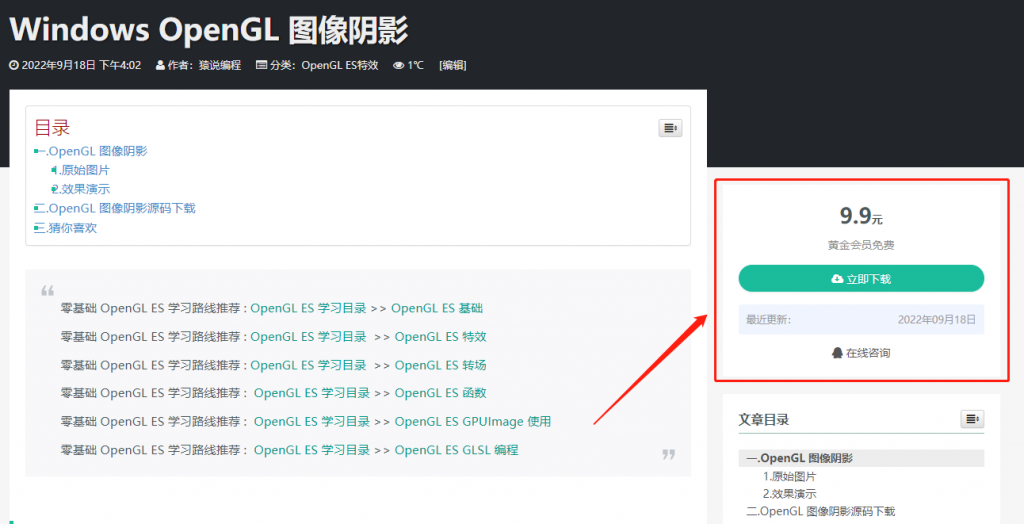Select 一.OpenGL 图像阴影 in 文章目录 sidebar

(861, 458)
